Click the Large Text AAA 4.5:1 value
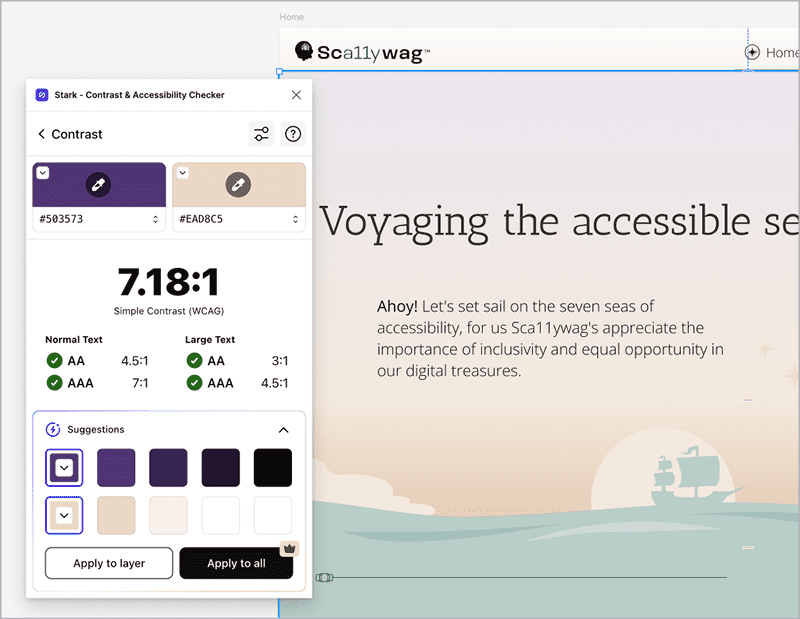Viewport: 800px width, 619px height. 274,383
